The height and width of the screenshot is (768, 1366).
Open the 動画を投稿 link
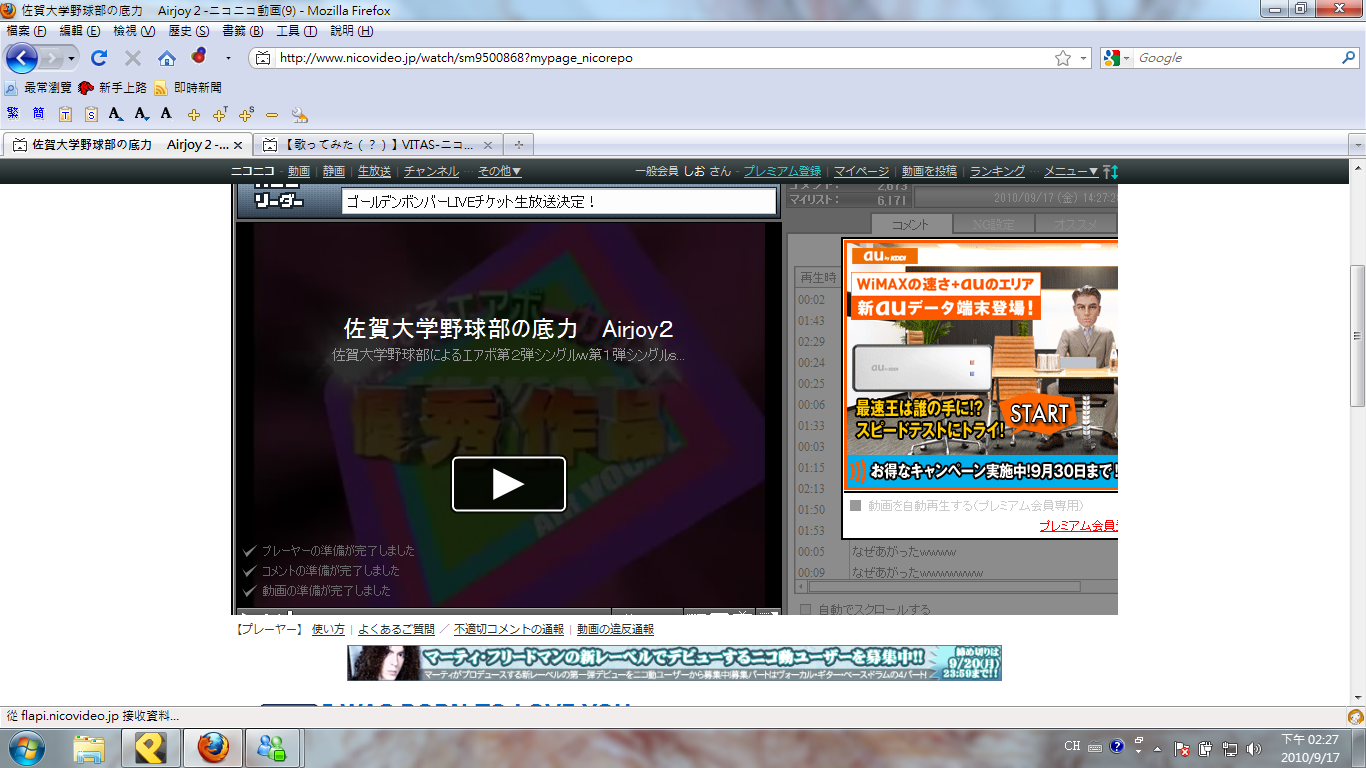929,172
